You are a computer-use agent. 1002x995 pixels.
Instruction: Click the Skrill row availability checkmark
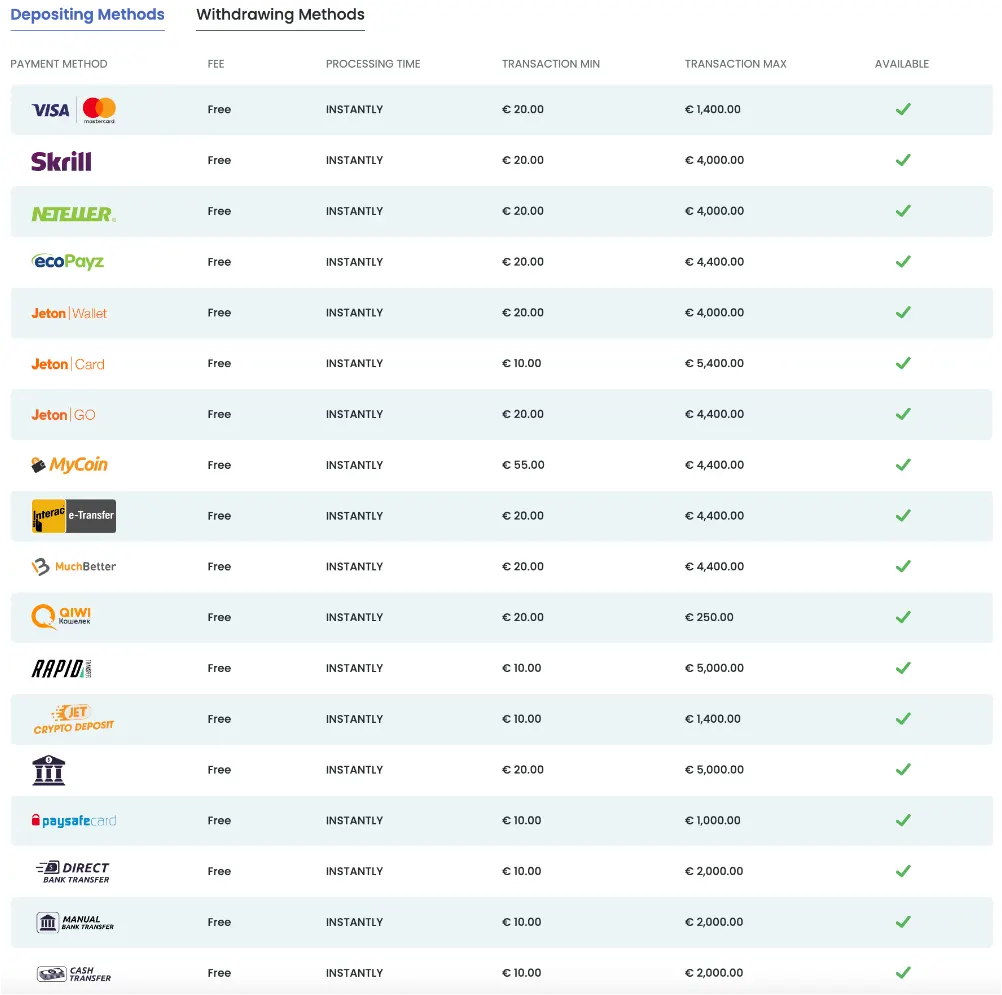coord(903,160)
